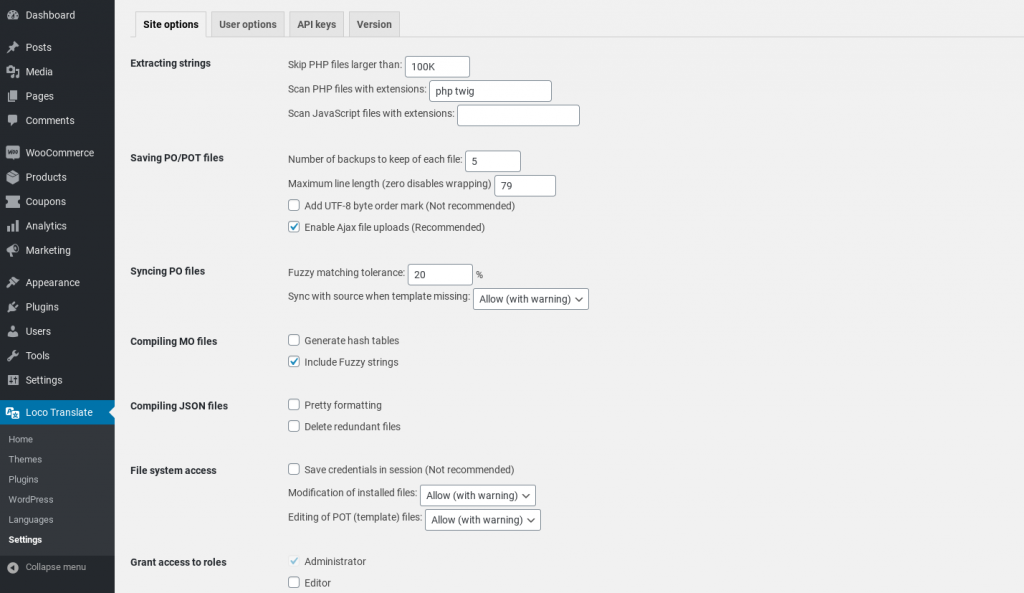The image size is (1024, 593).
Task: Click the Appearance paintbrush icon
Action: [12, 283]
